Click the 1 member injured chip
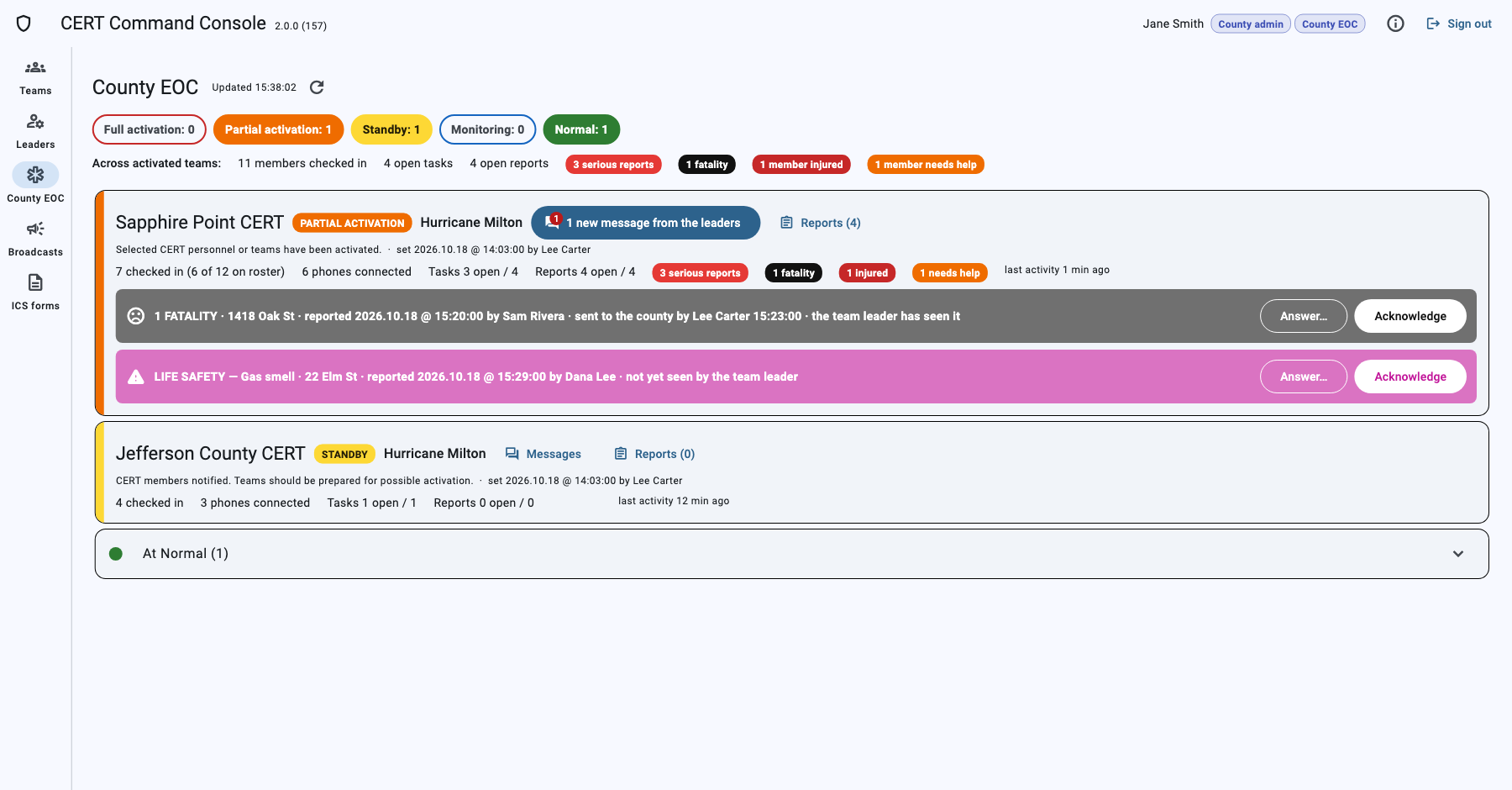This screenshot has width=1512, height=790. pyautogui.click(x=801, y=165)
